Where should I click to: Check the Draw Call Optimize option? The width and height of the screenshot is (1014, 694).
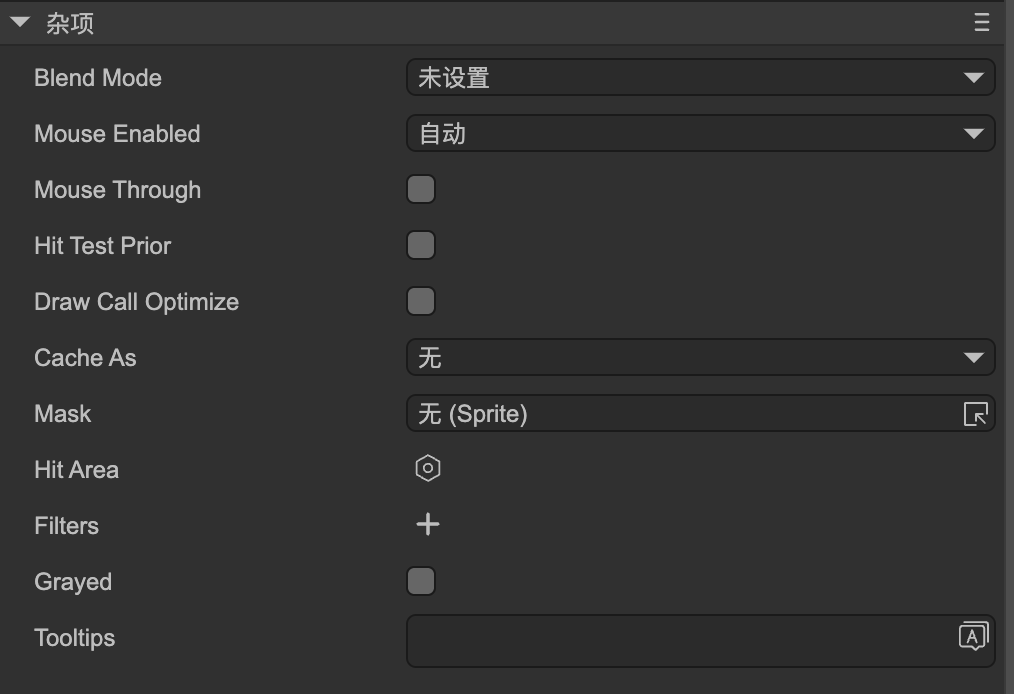pos(421,302)
